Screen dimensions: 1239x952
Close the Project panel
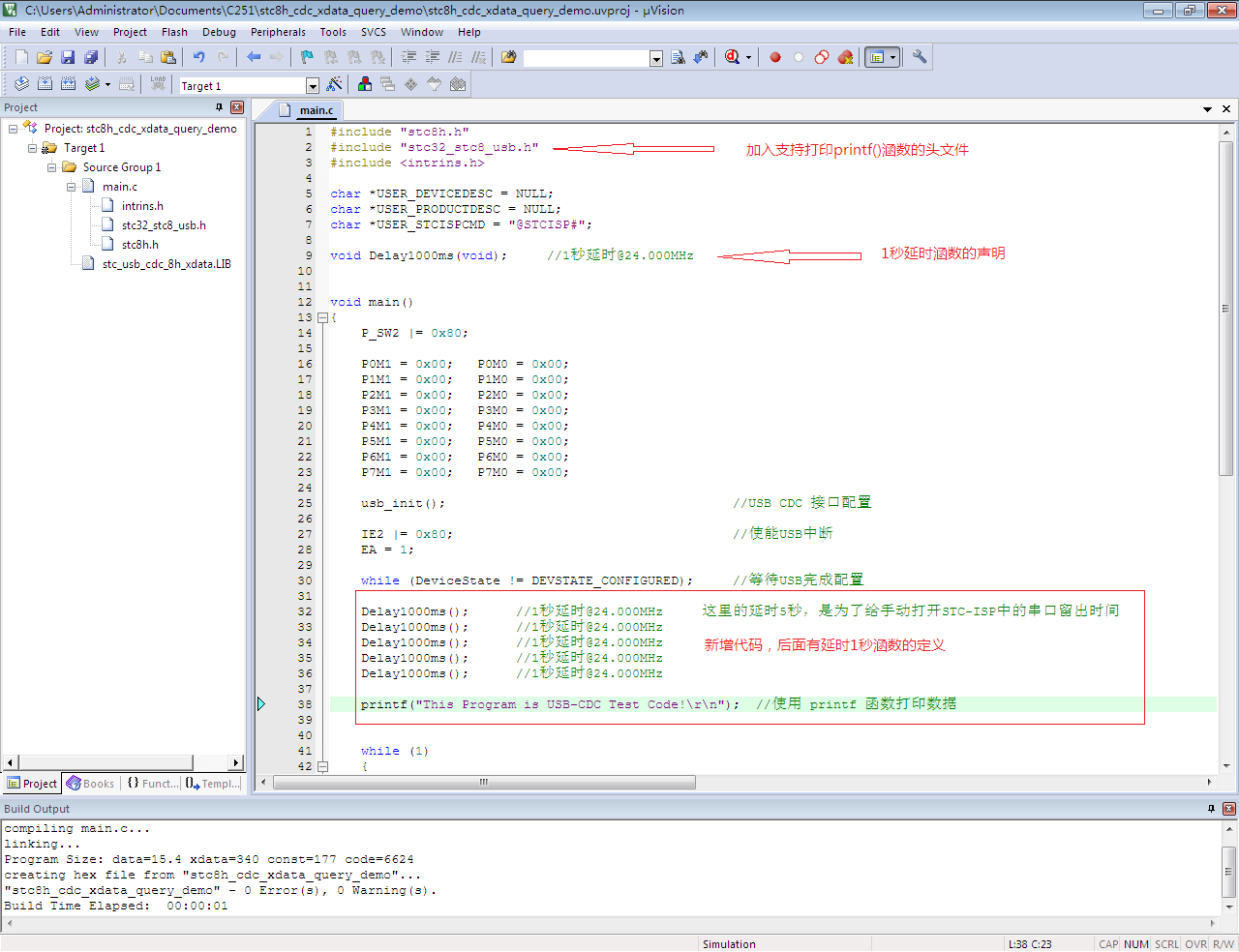237,107
